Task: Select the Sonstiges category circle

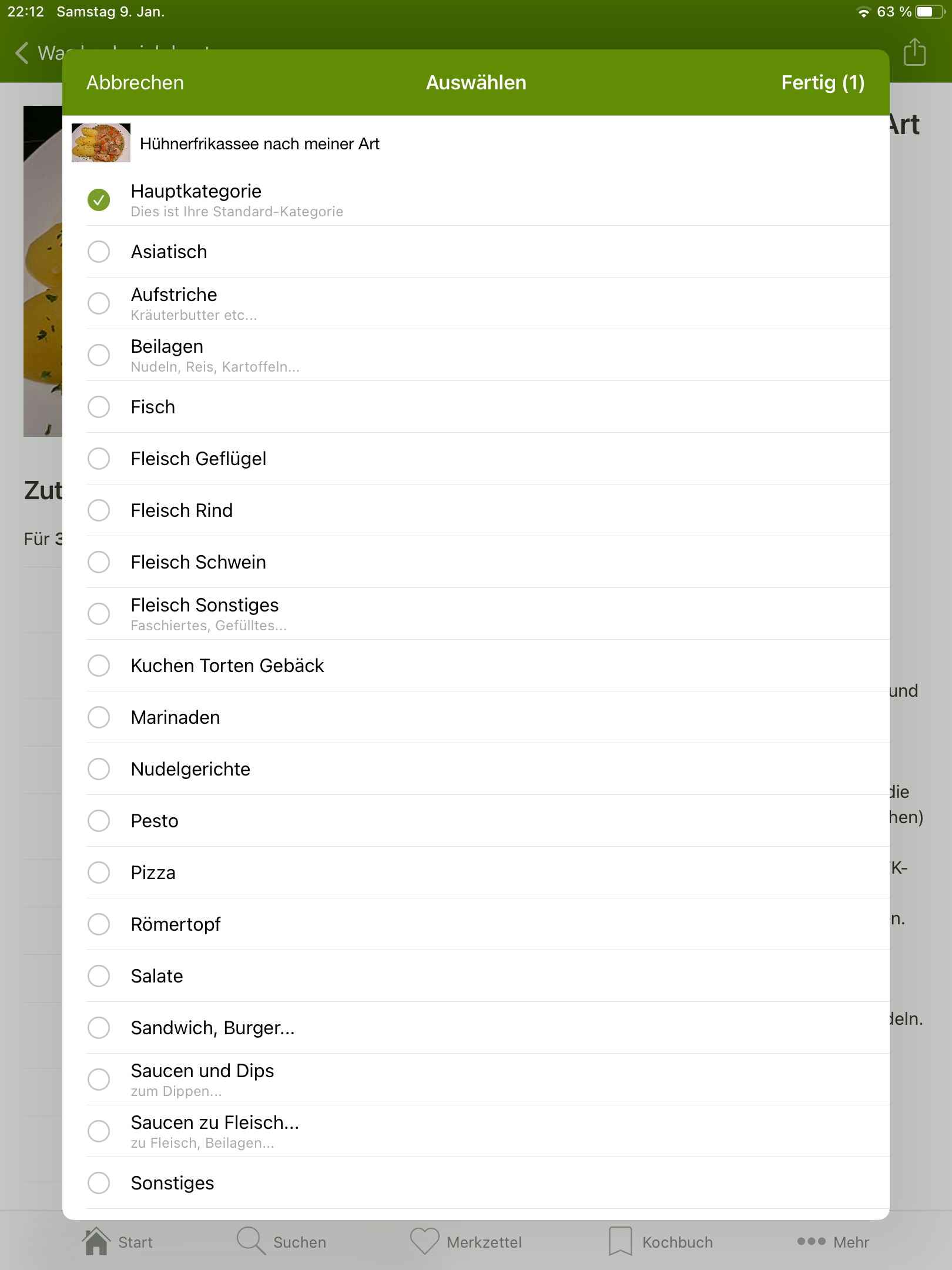Action: click(x=99, y=1183)
